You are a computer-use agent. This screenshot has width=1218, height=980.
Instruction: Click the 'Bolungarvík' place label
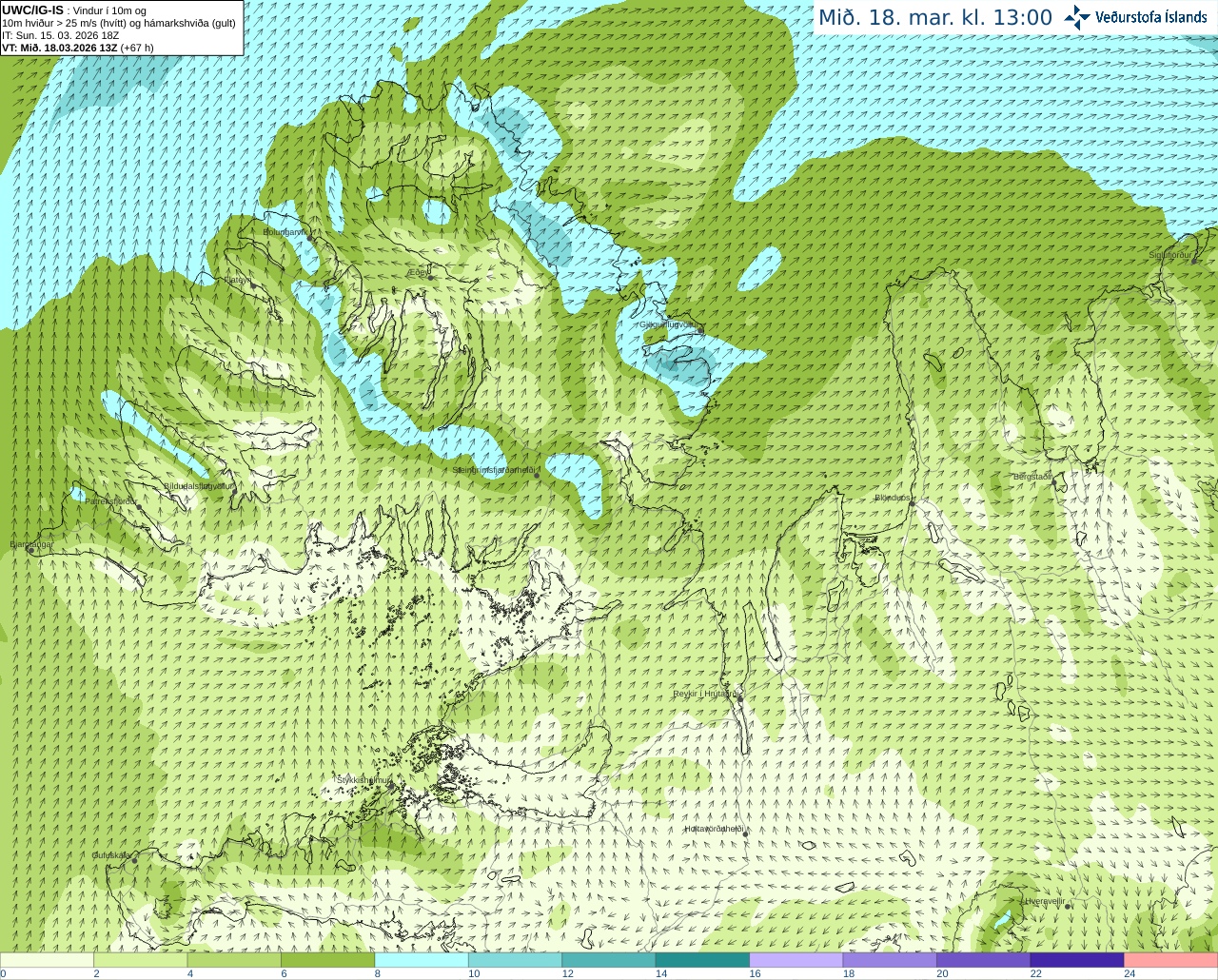pyautogui.click(x=285, y=231)
